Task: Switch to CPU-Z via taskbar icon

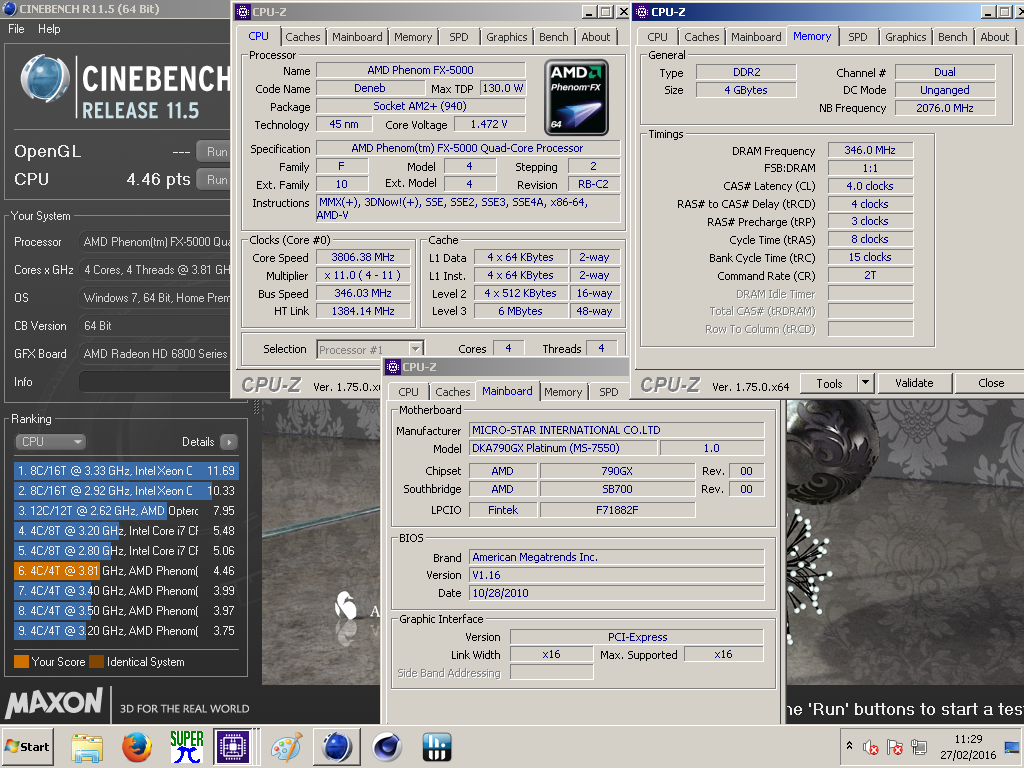Action: click(233, 747)
